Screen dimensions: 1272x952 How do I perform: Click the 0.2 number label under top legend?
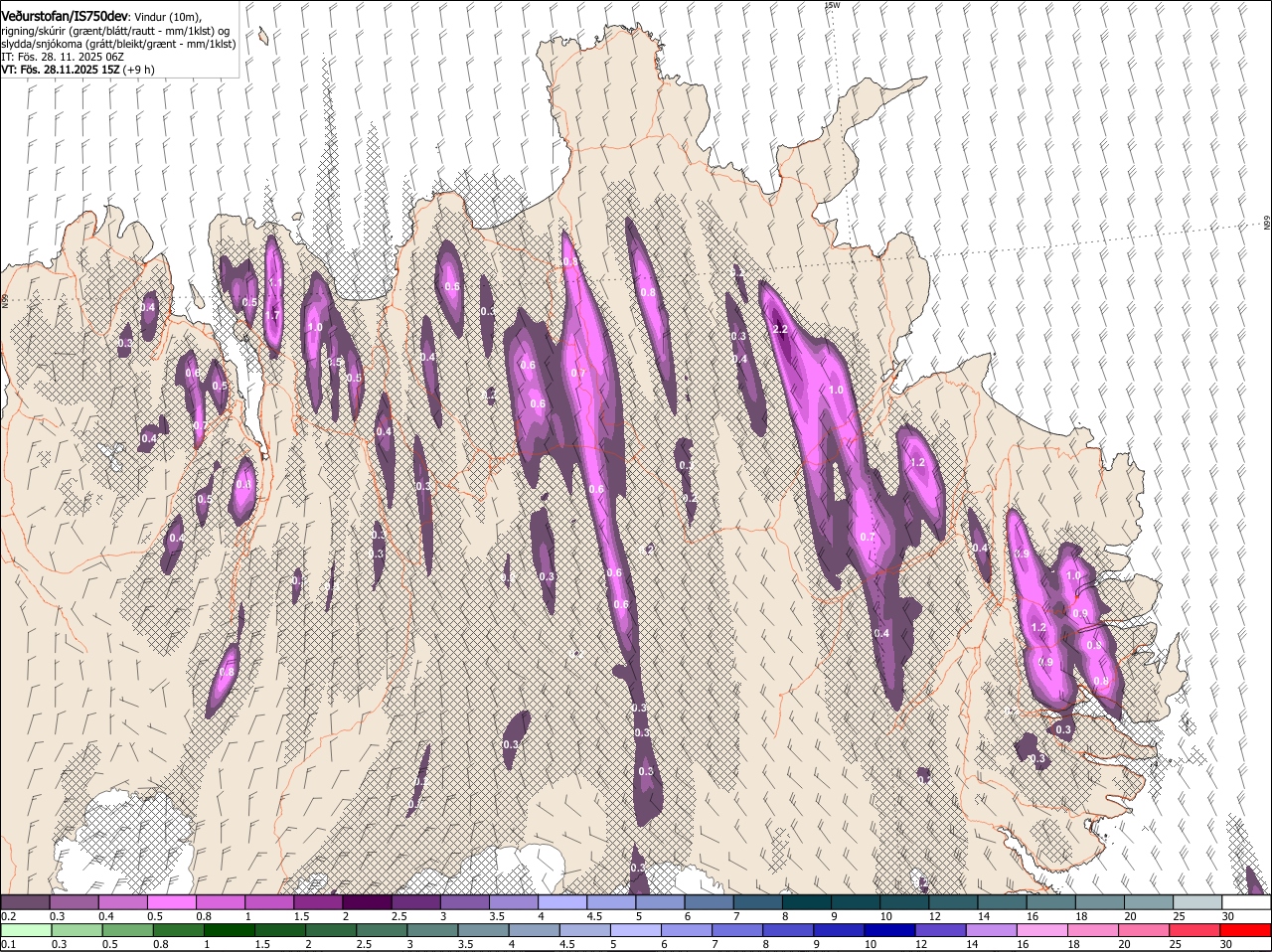point(9,916)
